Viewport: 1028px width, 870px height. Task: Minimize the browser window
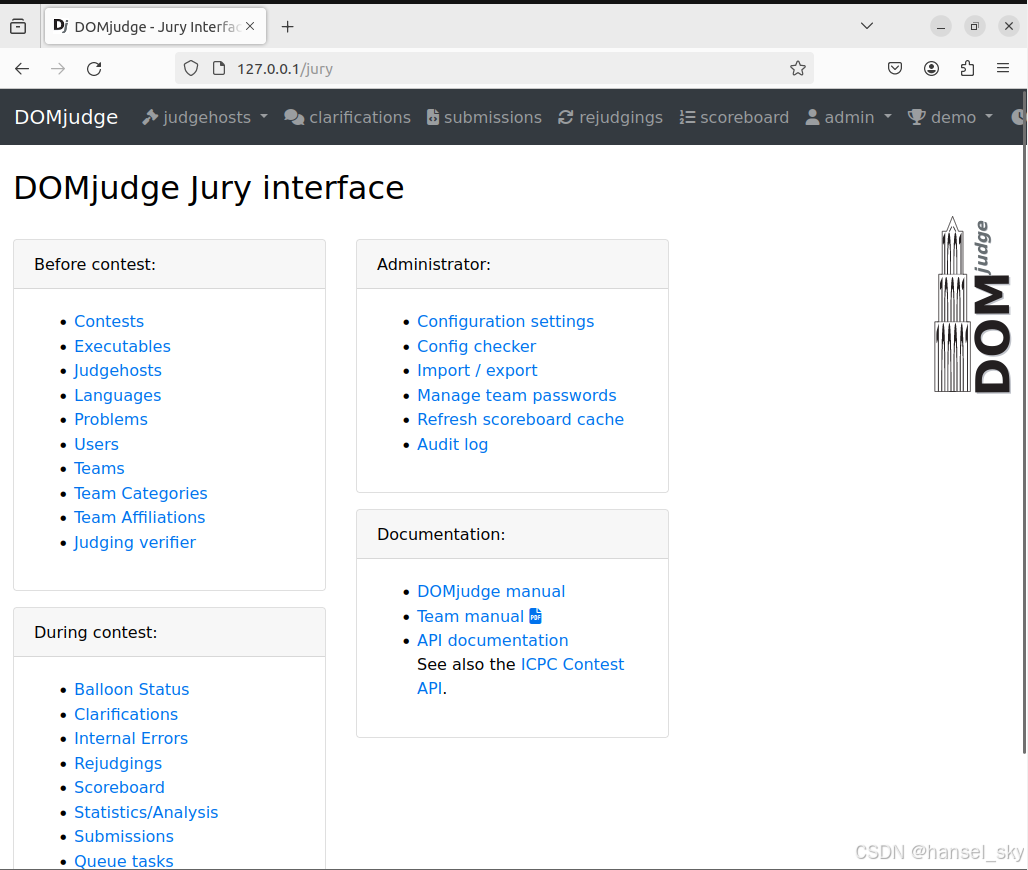click(x=941, y=26)
